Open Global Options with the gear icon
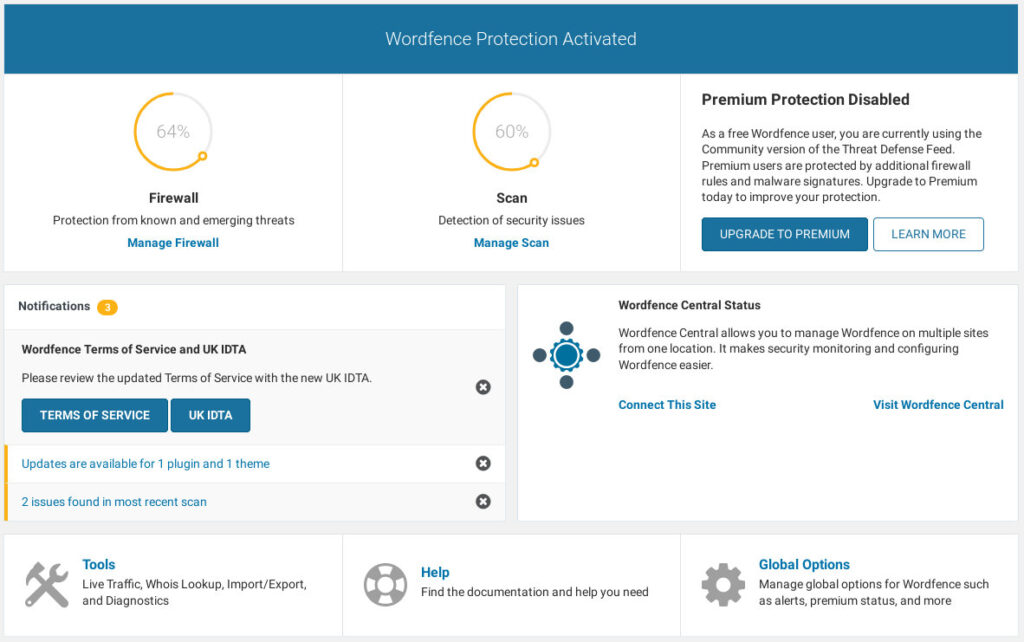 pos(722,583)
